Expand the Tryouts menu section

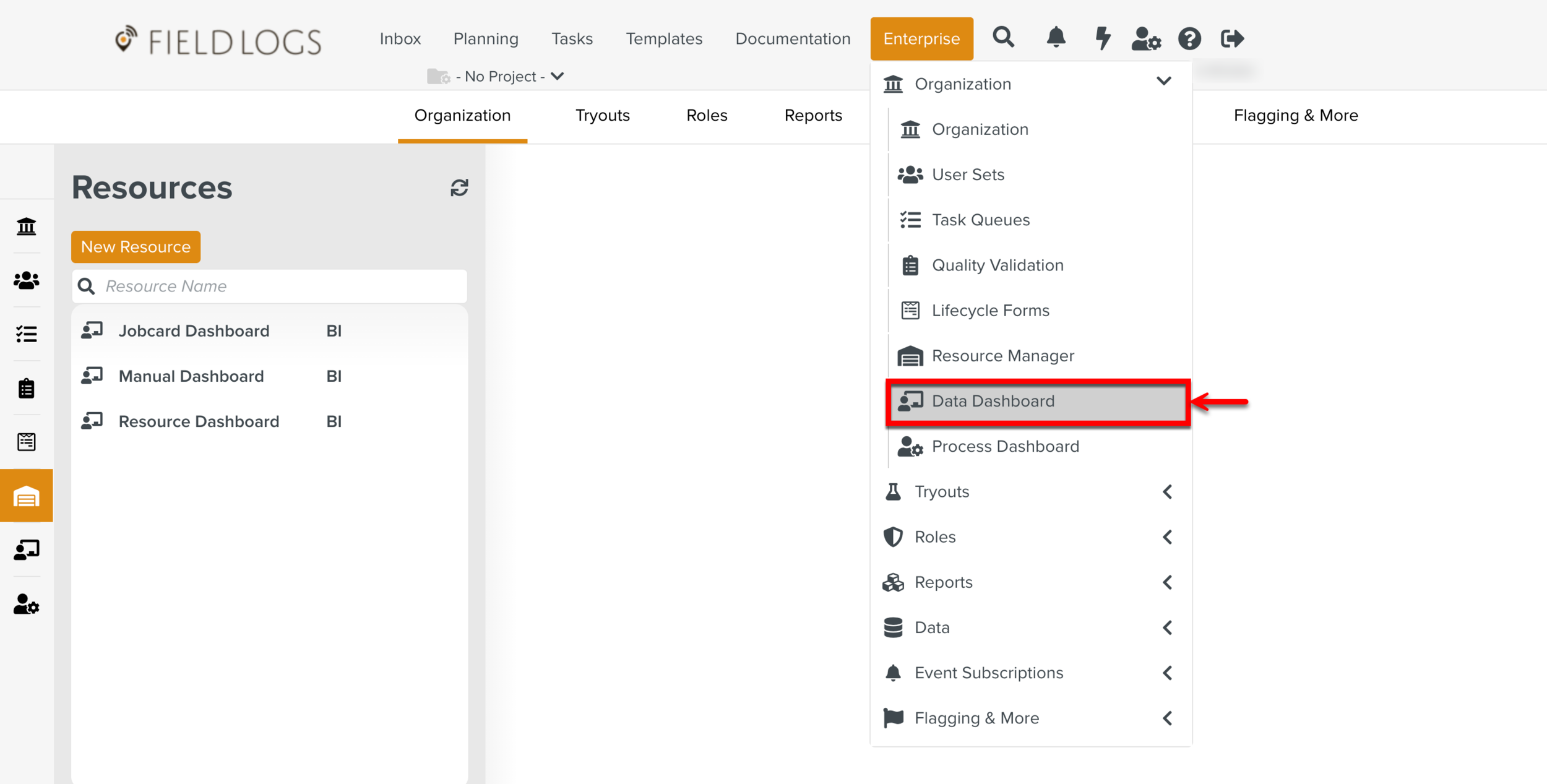(x=1167, y=492)
